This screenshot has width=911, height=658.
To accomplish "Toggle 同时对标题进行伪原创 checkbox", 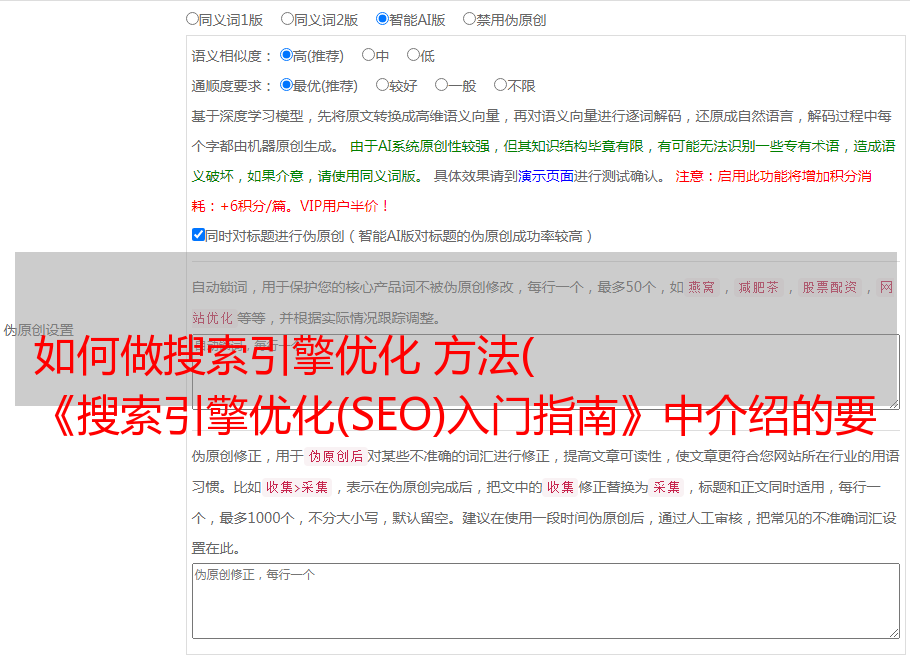I will click(198, 235).
